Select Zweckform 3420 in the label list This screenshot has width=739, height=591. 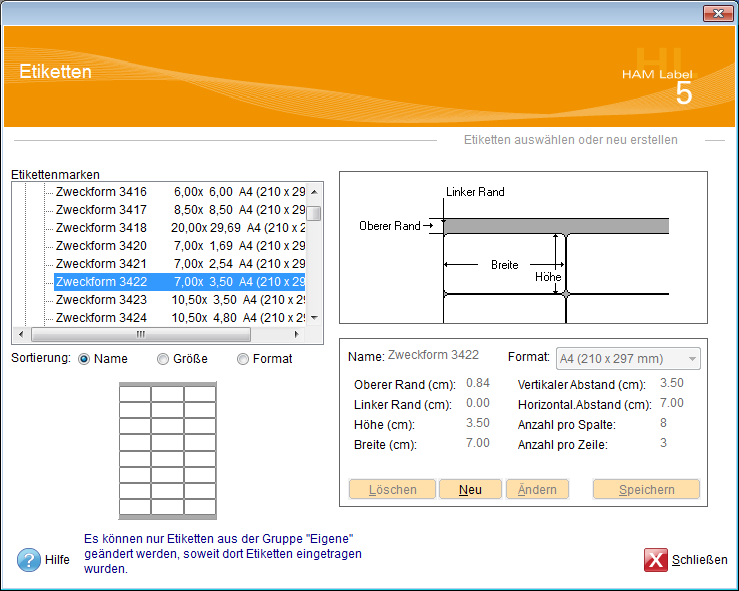[x=180, y=246]
